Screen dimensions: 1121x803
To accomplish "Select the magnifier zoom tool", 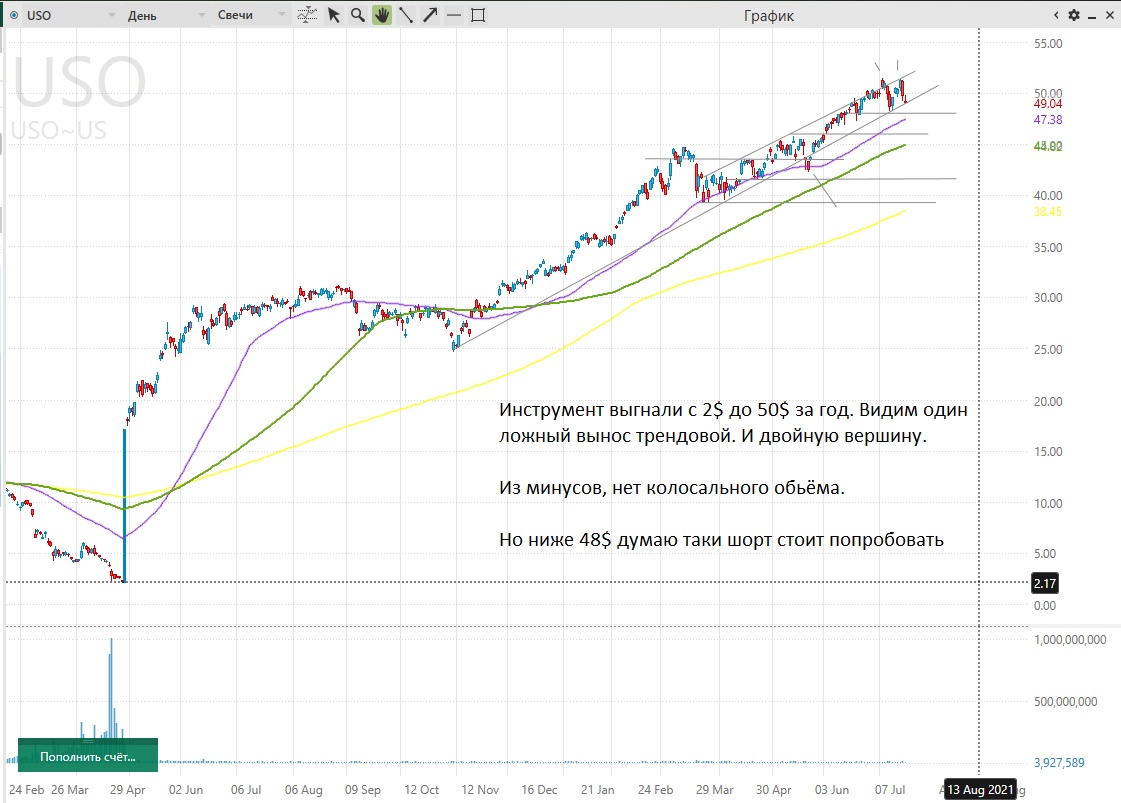I will [357, 15].
